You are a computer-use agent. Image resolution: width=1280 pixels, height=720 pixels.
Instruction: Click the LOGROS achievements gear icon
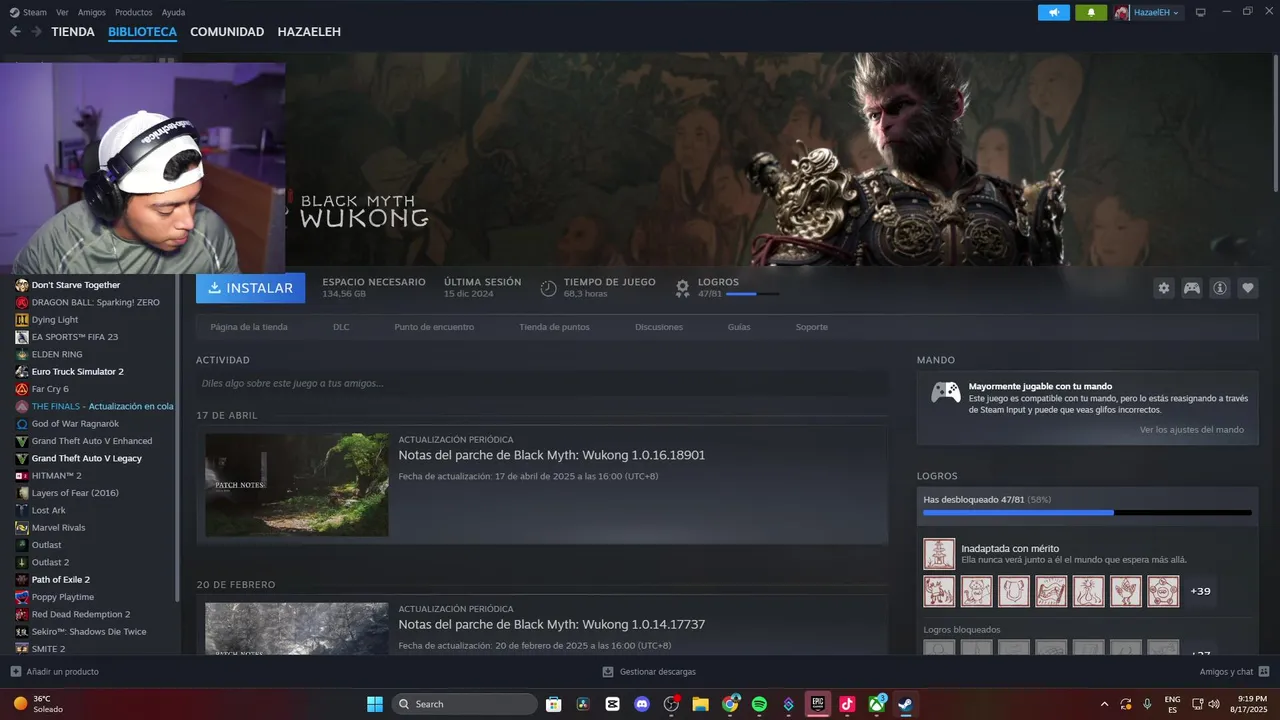682,288
